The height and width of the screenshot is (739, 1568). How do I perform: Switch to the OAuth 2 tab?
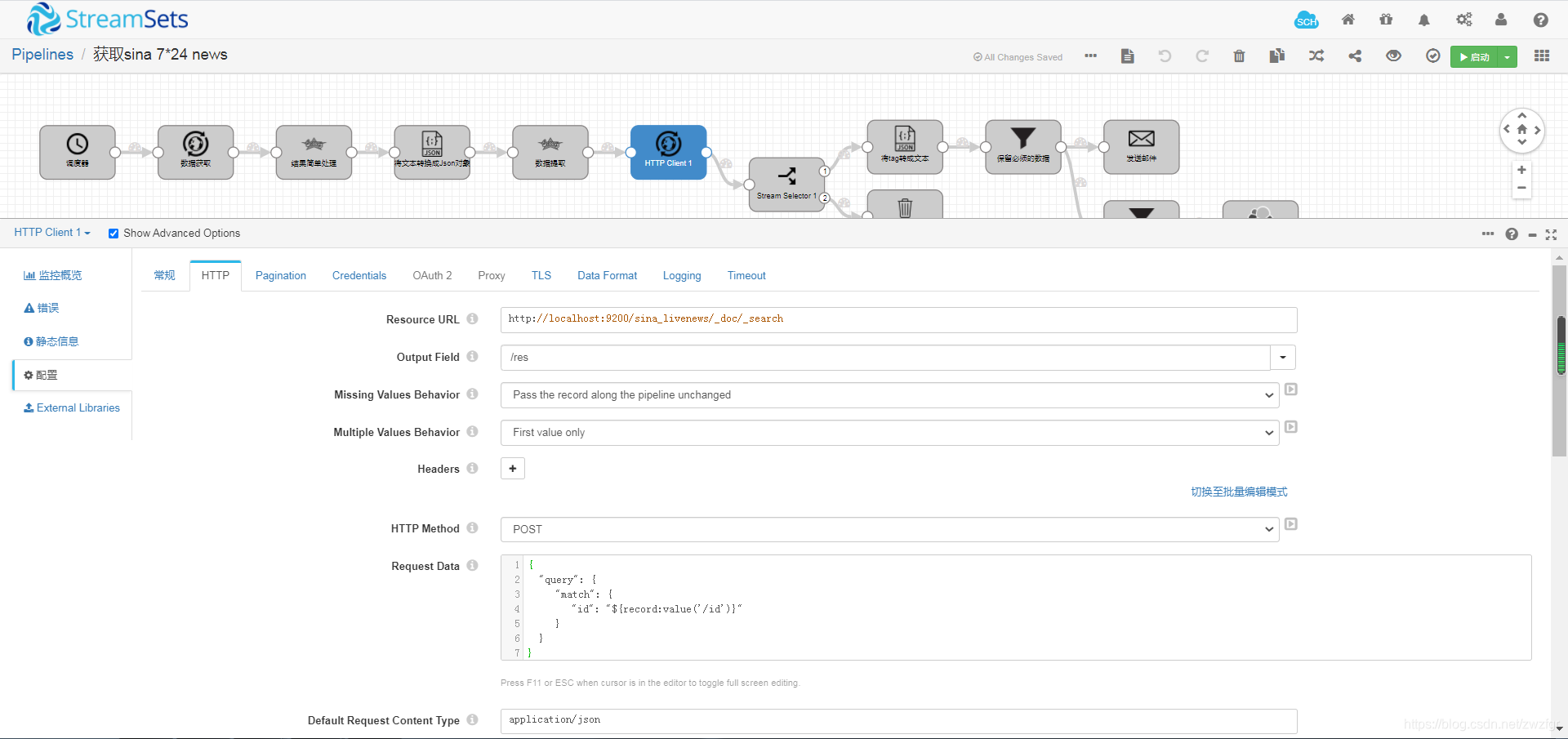coord(432,276)
